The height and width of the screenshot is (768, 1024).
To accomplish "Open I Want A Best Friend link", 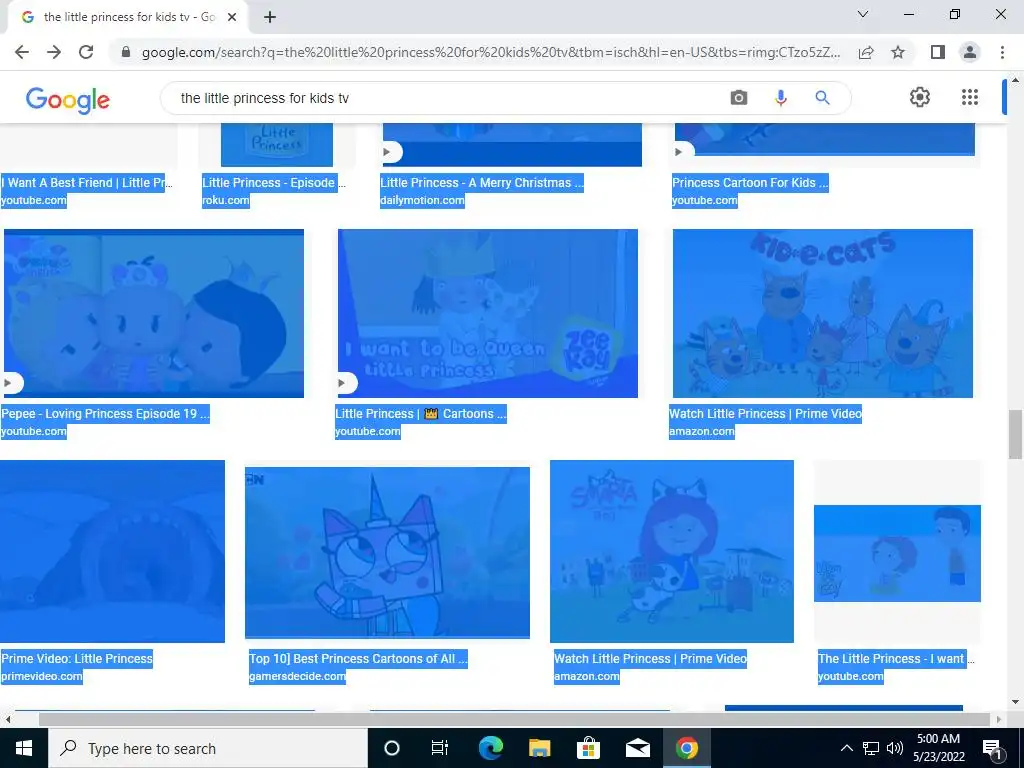I will click(x=87, y=183).
